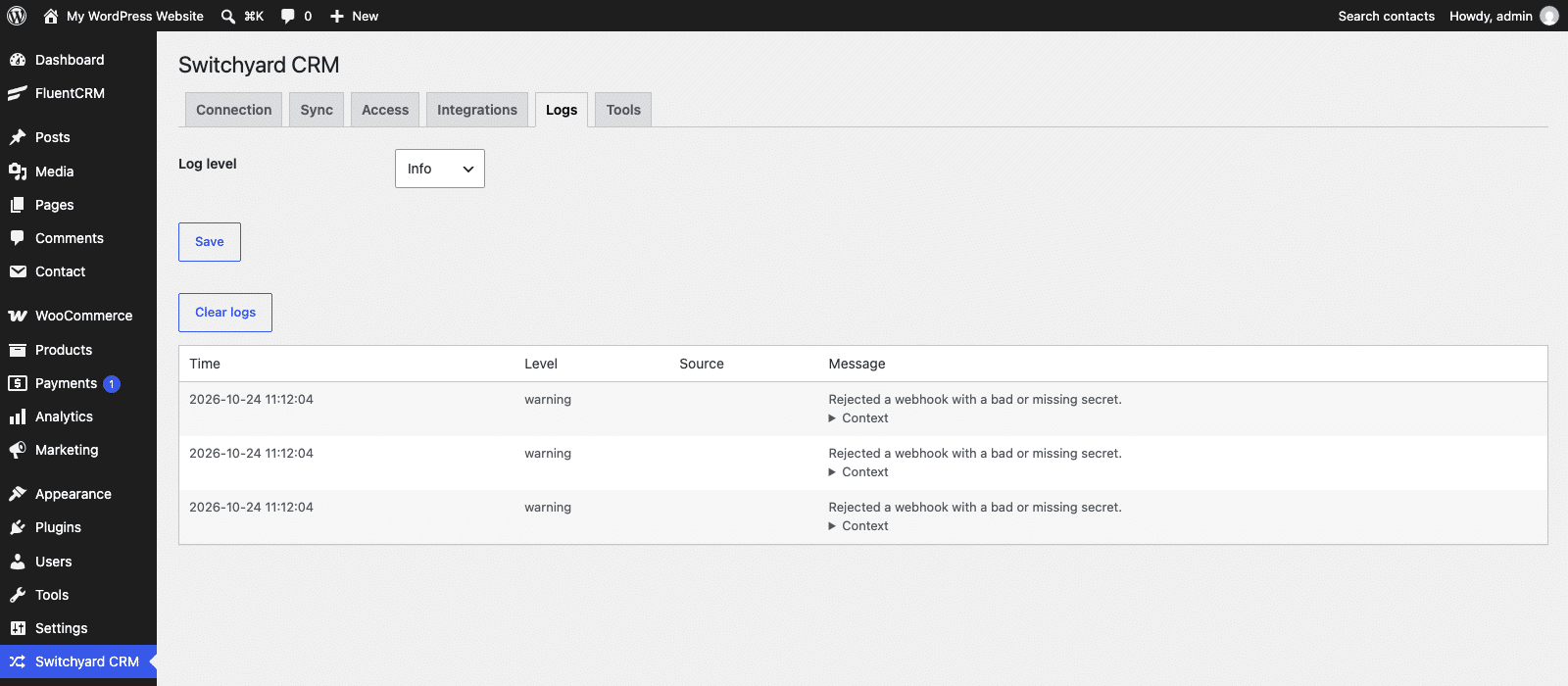
Task: Click the Media icon in sidebar
Action: (x=18, y=171)
